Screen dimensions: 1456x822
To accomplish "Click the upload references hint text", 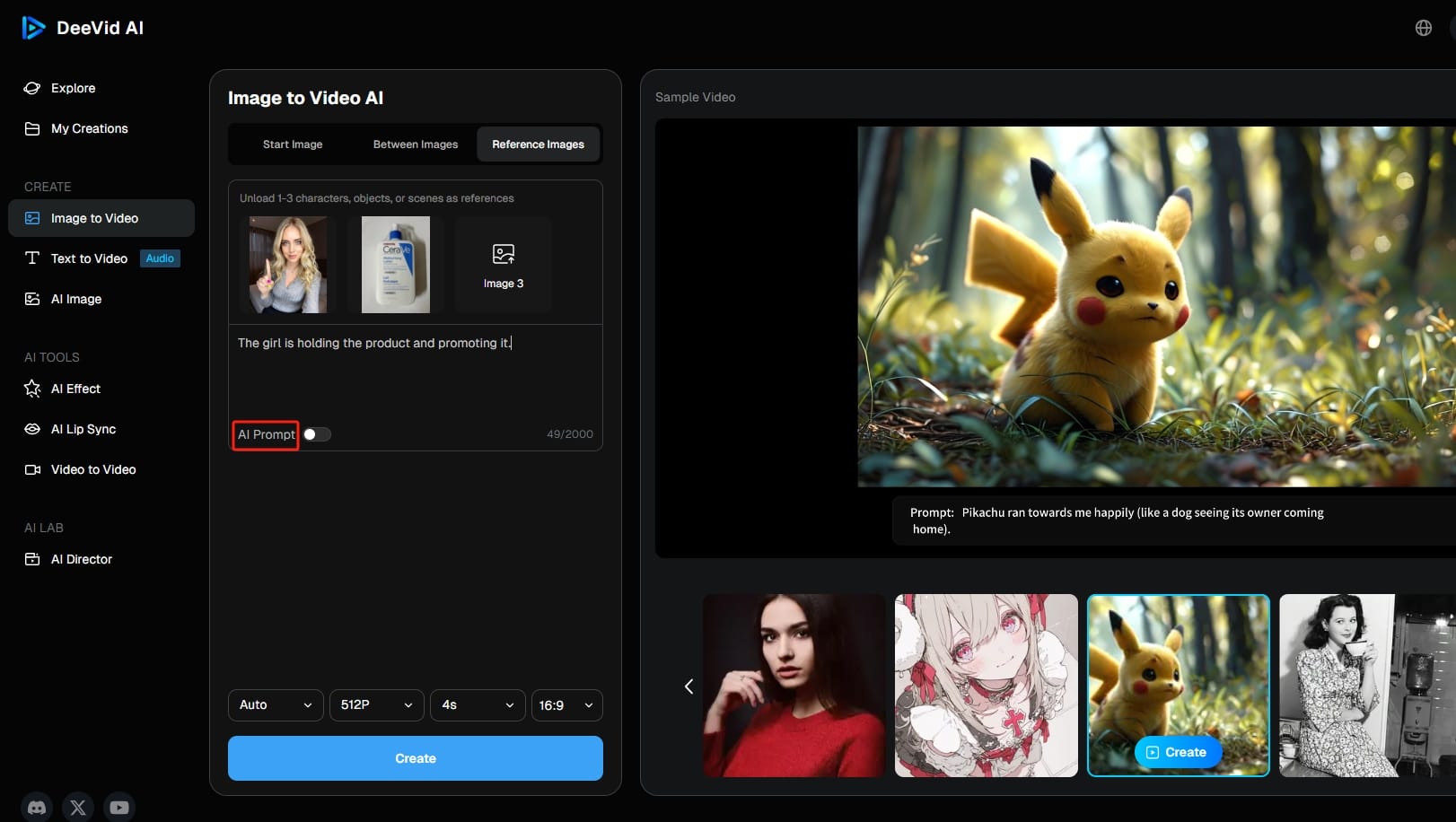I will pyautogui.click(x=376, y=198).
